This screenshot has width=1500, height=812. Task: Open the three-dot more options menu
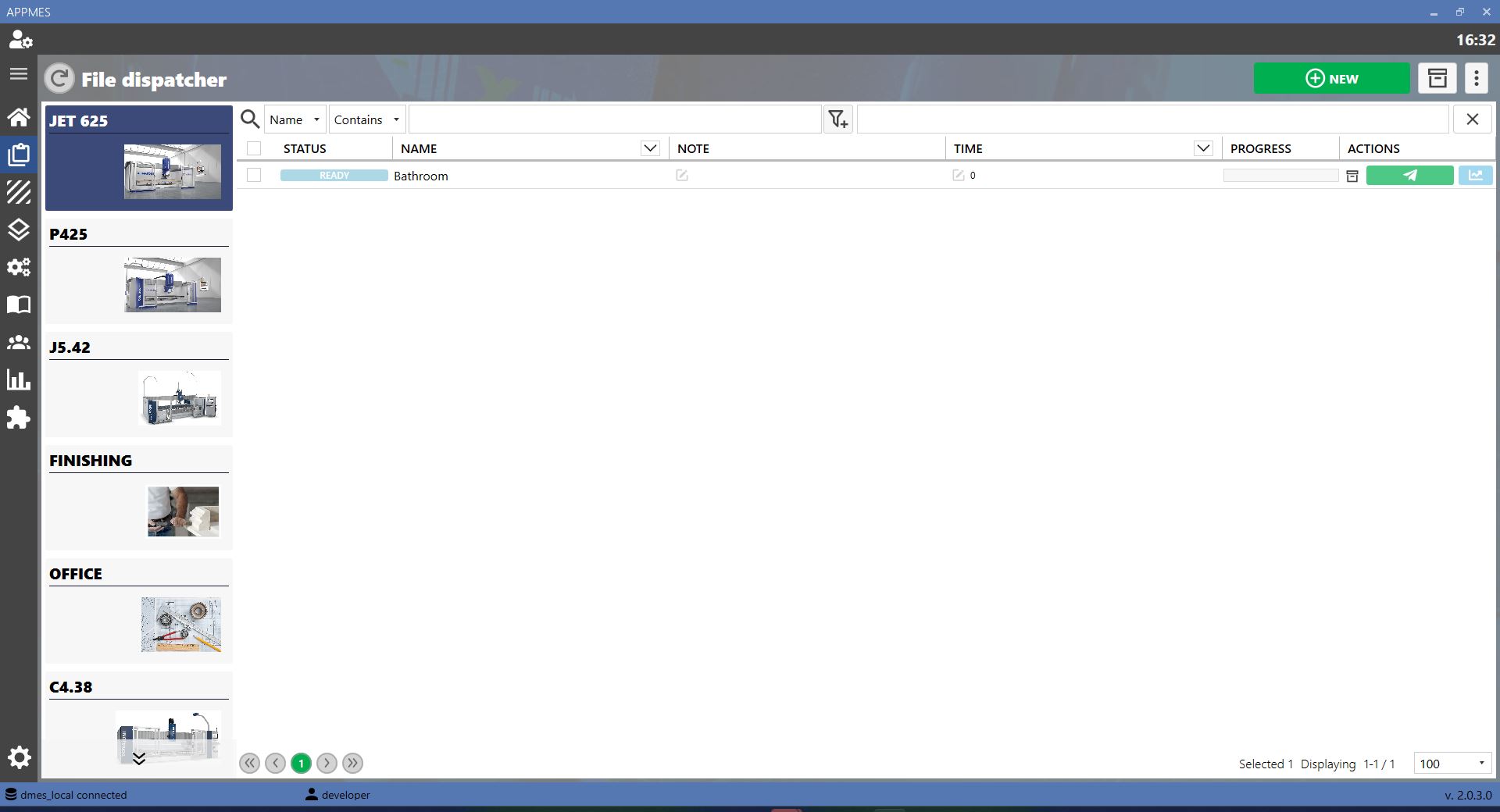(x=1476, y=78)
